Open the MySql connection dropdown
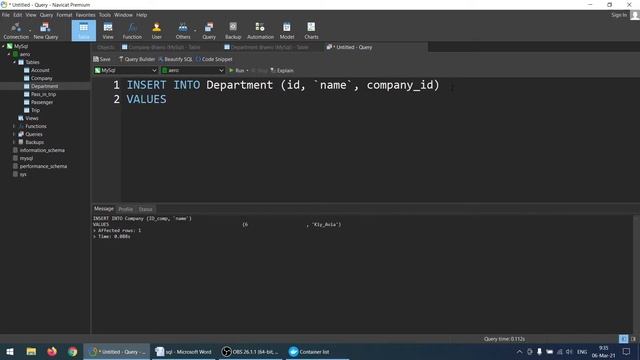Viewport: 640px width, 360px height. (x=126, y=71)
